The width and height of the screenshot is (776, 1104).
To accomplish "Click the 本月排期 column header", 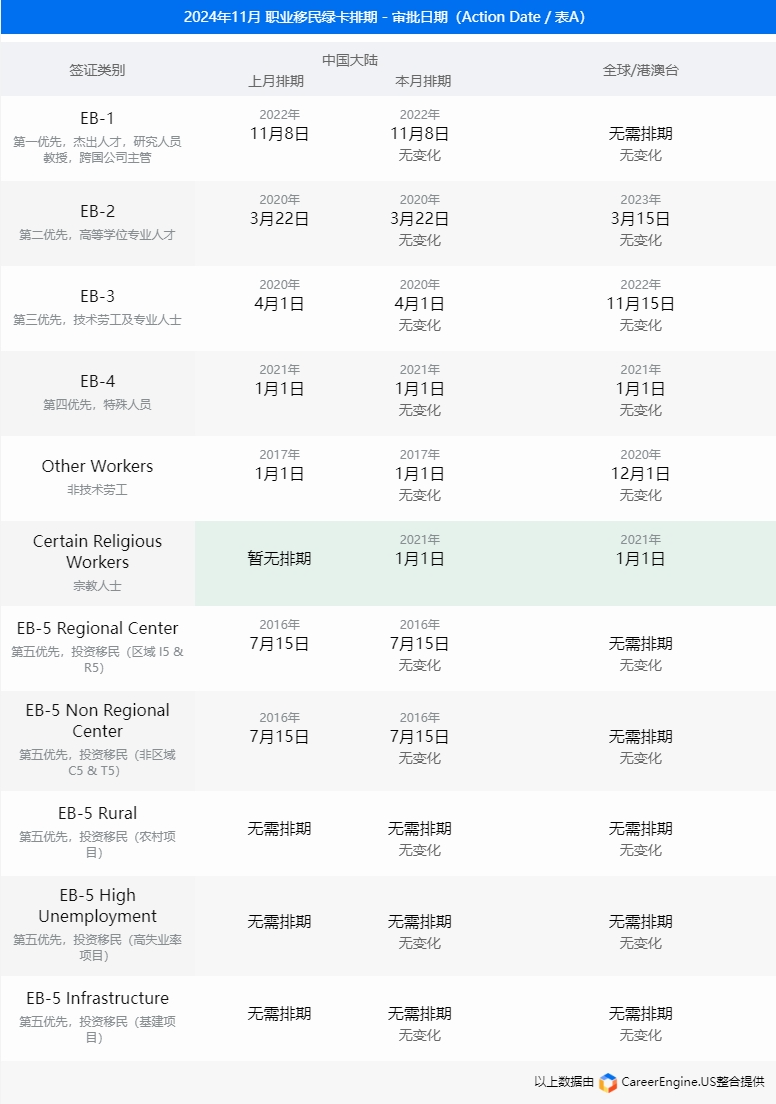I will tap(423, 81).
